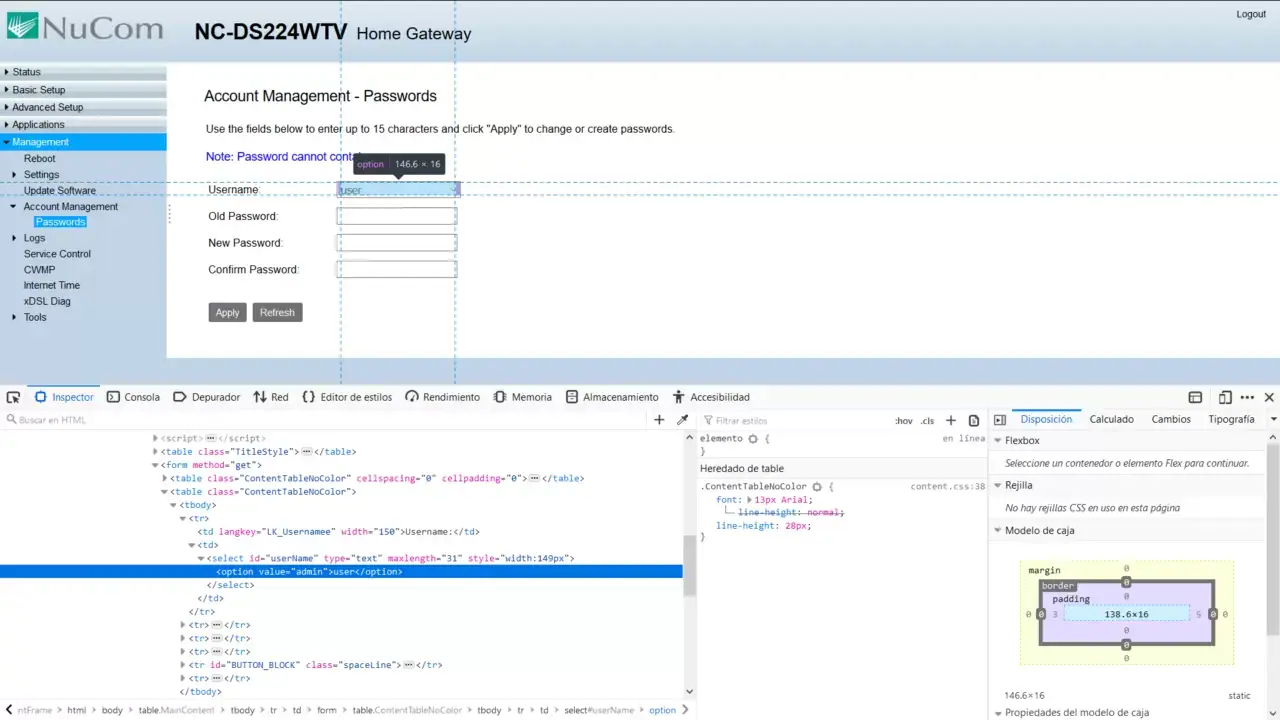Open responsive design mode icon
This screenshot has width=1280, height=720.
pyautogui.click(x=1225, y=397)
